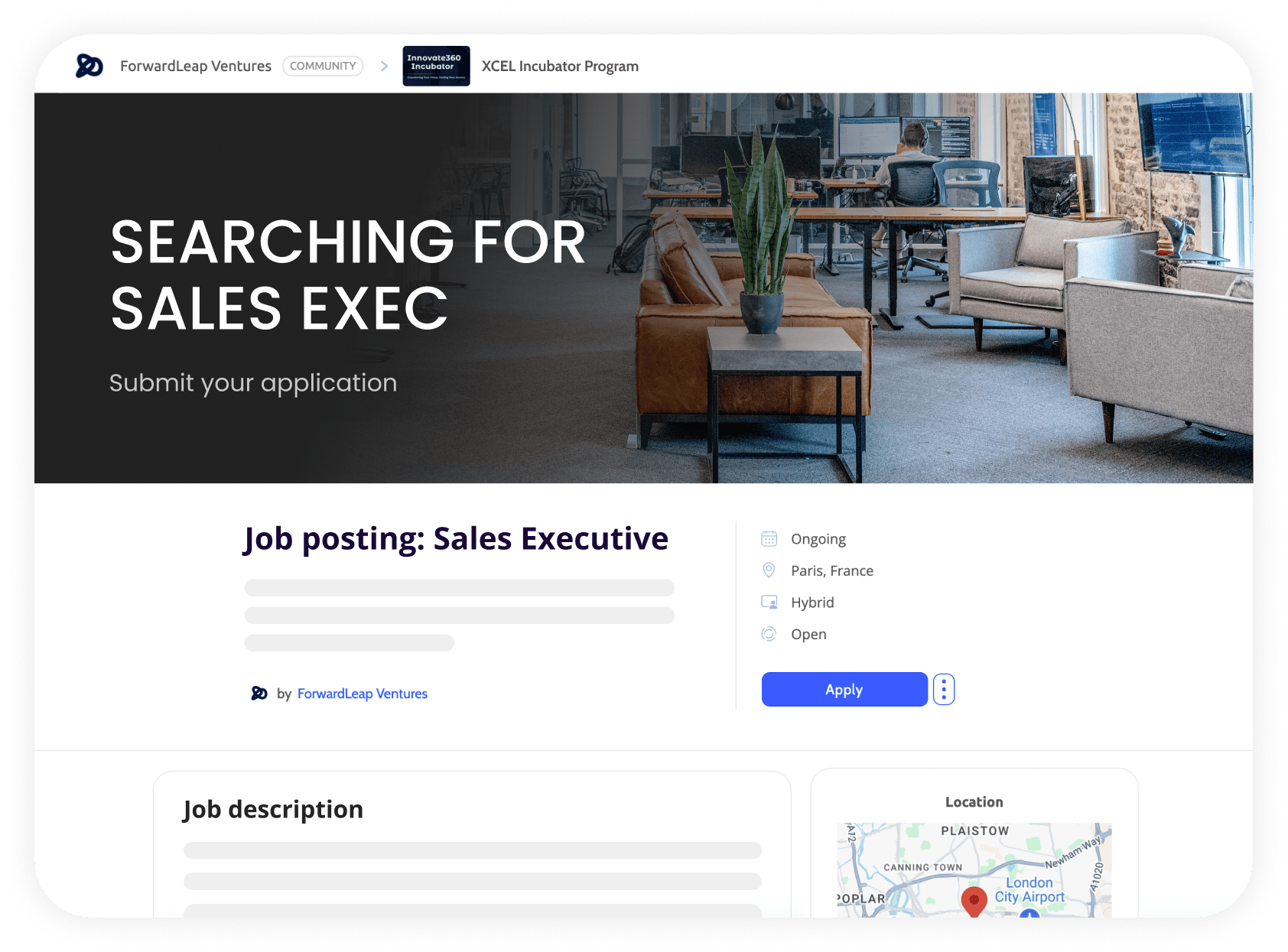Click the Hybrid work mode icon
The image size is (1288, 952).
769,603
